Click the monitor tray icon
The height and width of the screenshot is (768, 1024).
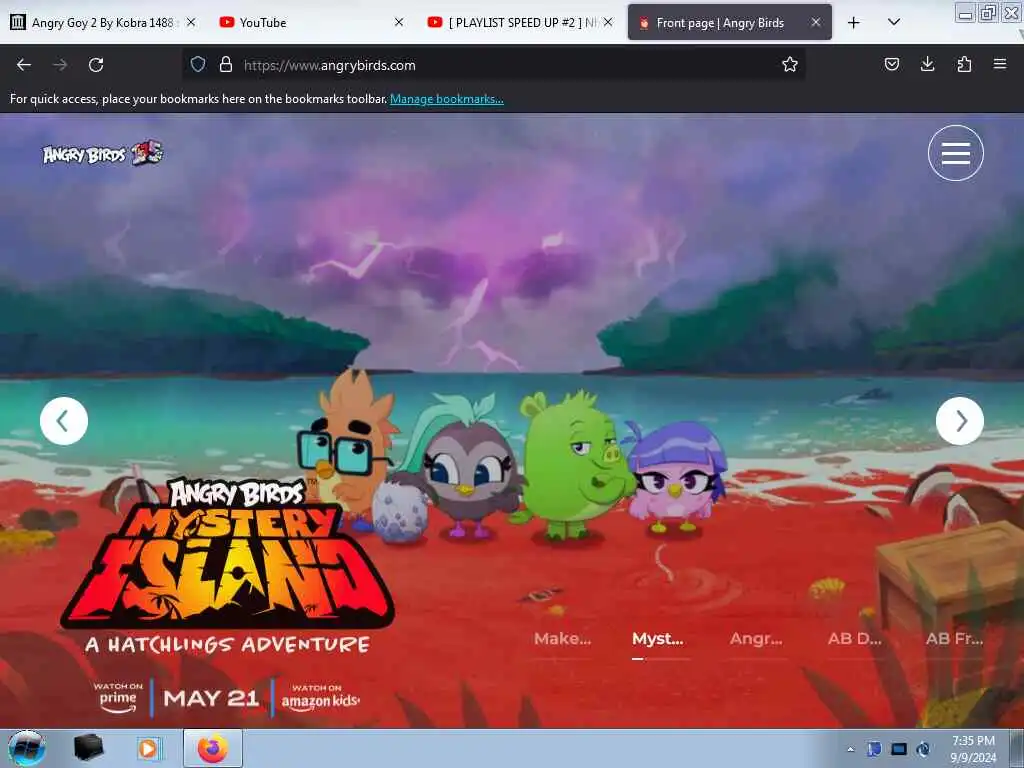(x=899, y=749)
